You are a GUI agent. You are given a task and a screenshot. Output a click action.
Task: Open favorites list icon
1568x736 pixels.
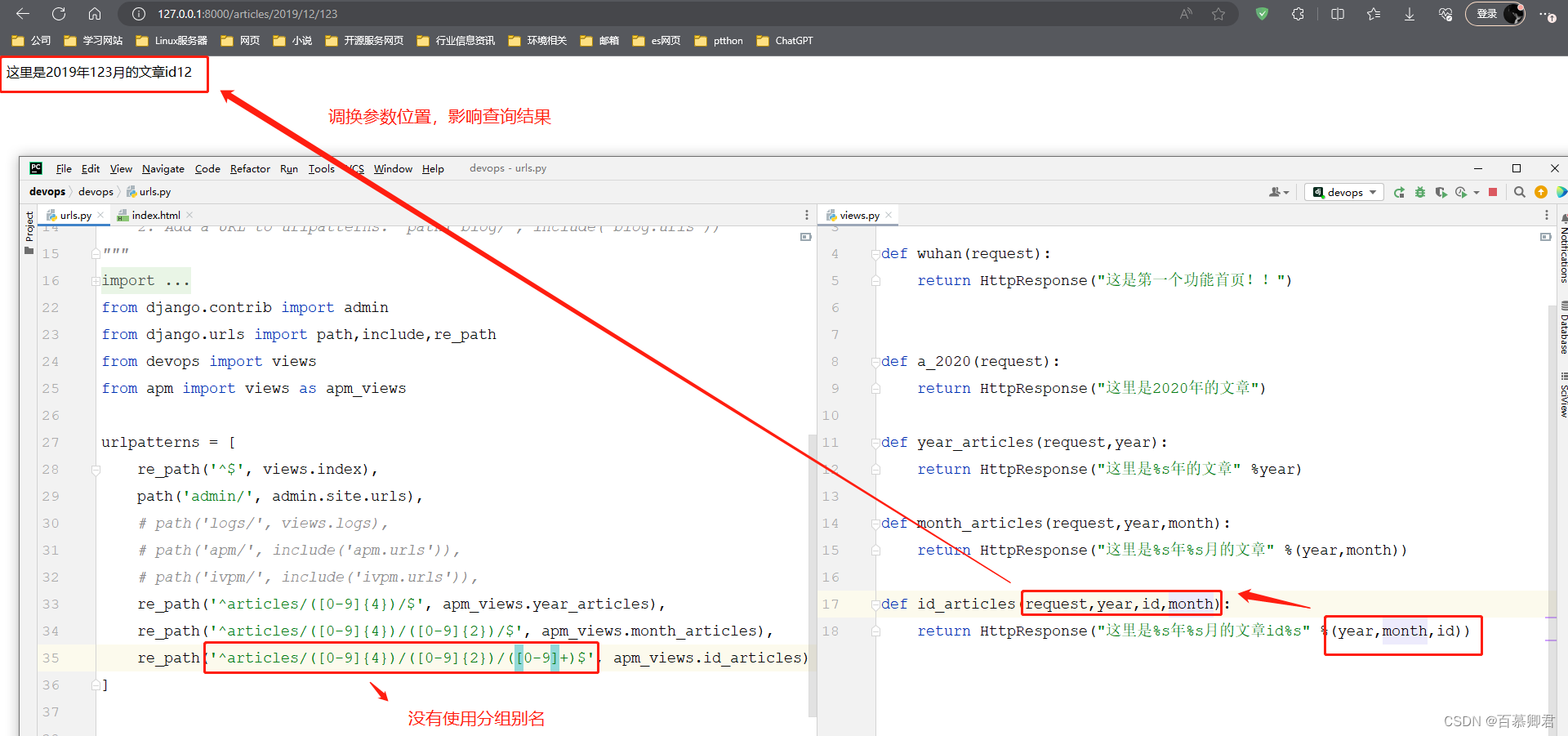[x=1374, y=14]
